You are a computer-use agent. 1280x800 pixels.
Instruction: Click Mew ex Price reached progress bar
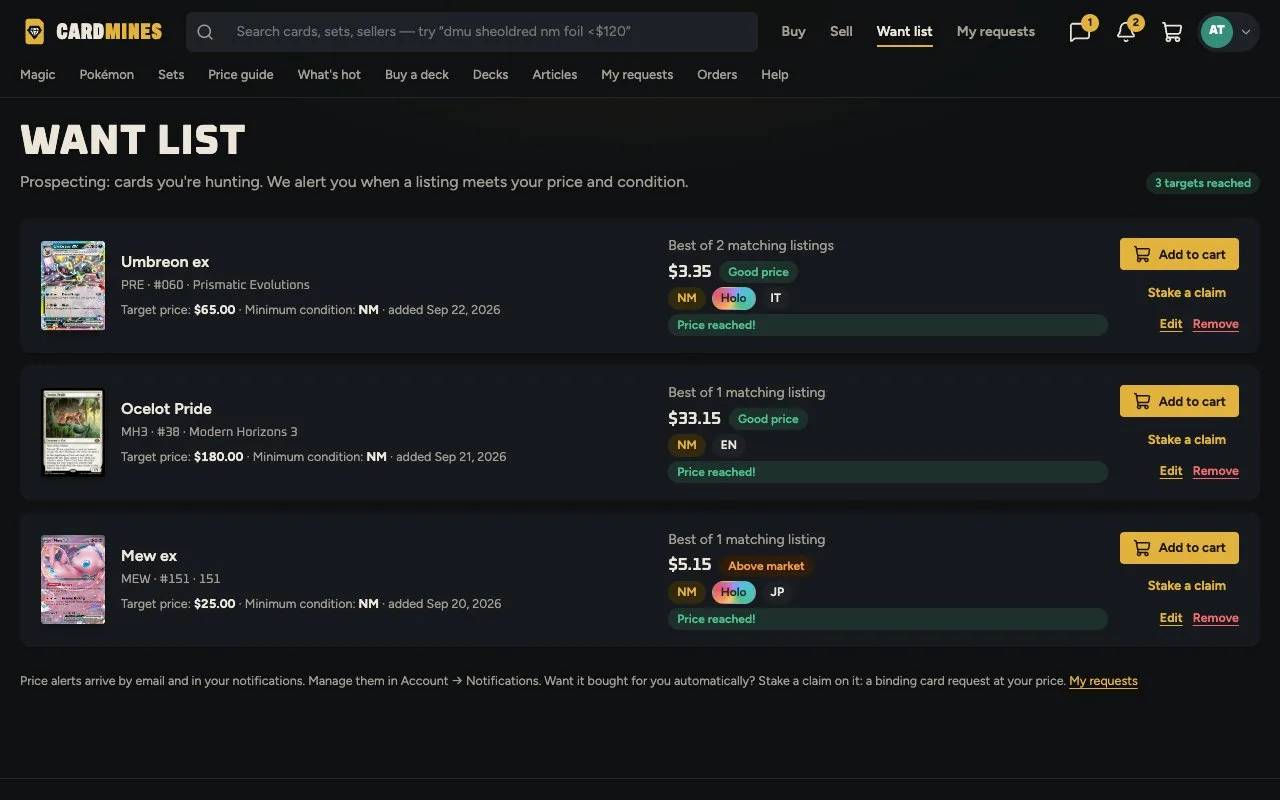888,619
